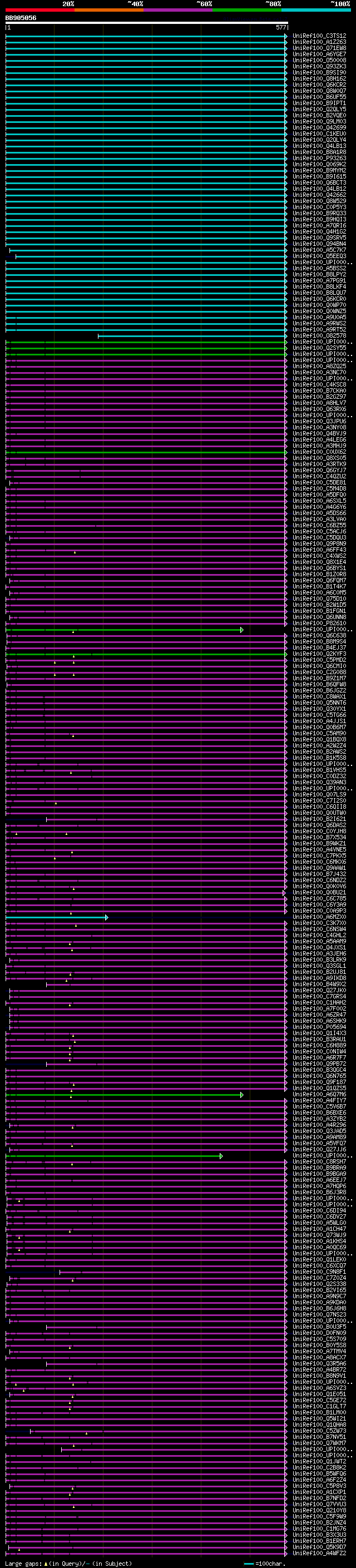Open hit UniRef100_C5PMD2

tap(319, 660)
